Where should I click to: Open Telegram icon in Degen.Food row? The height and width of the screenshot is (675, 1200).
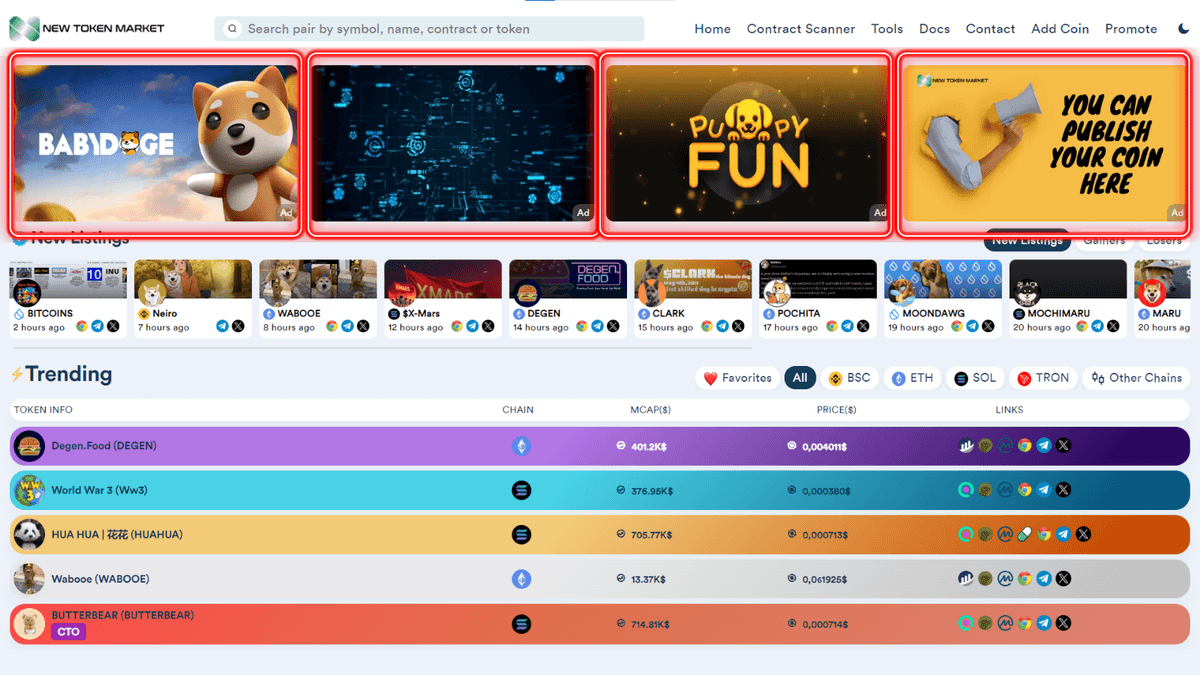coord(1044,446)
